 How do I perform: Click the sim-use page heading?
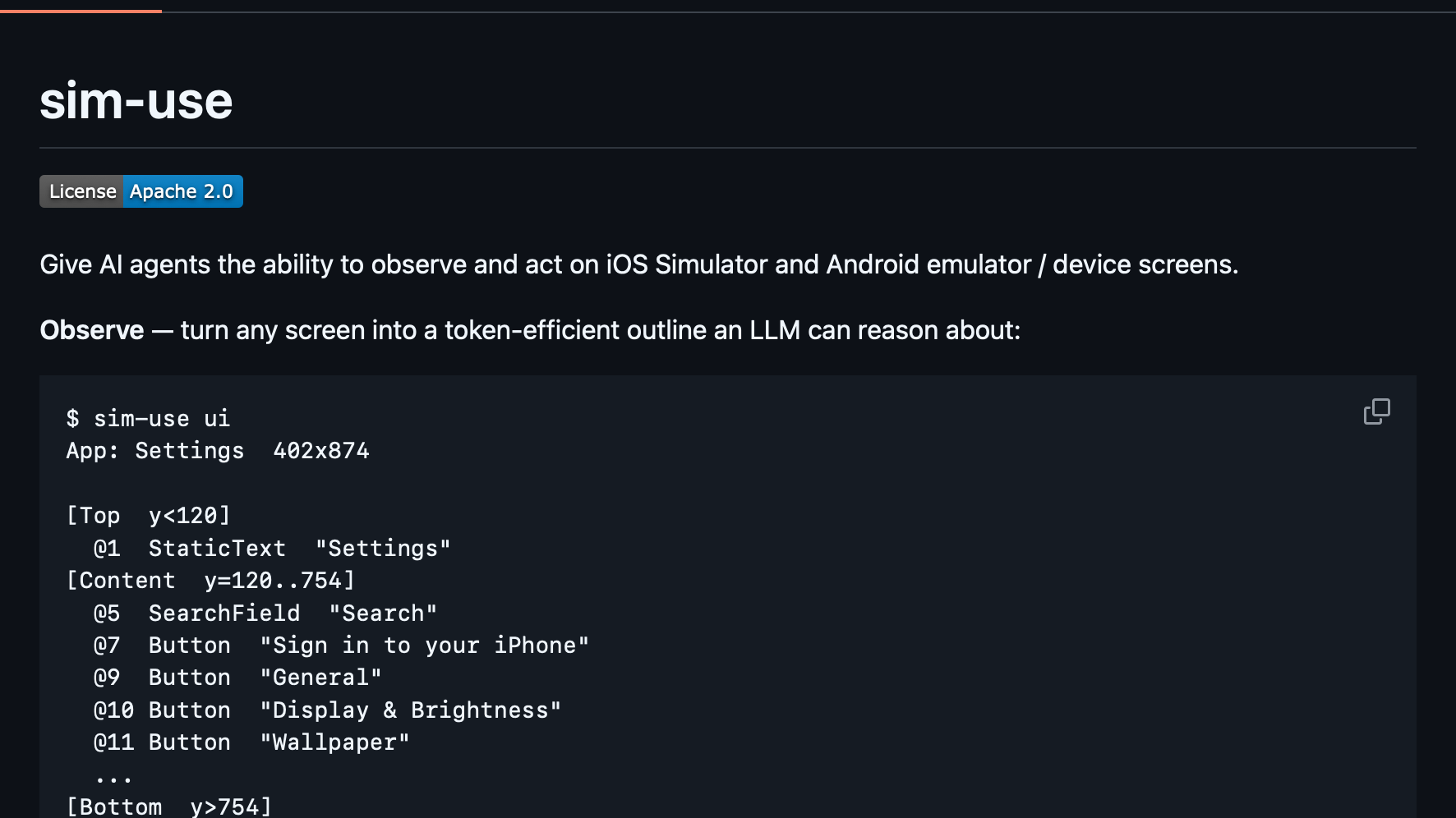(x=136, y=101)
